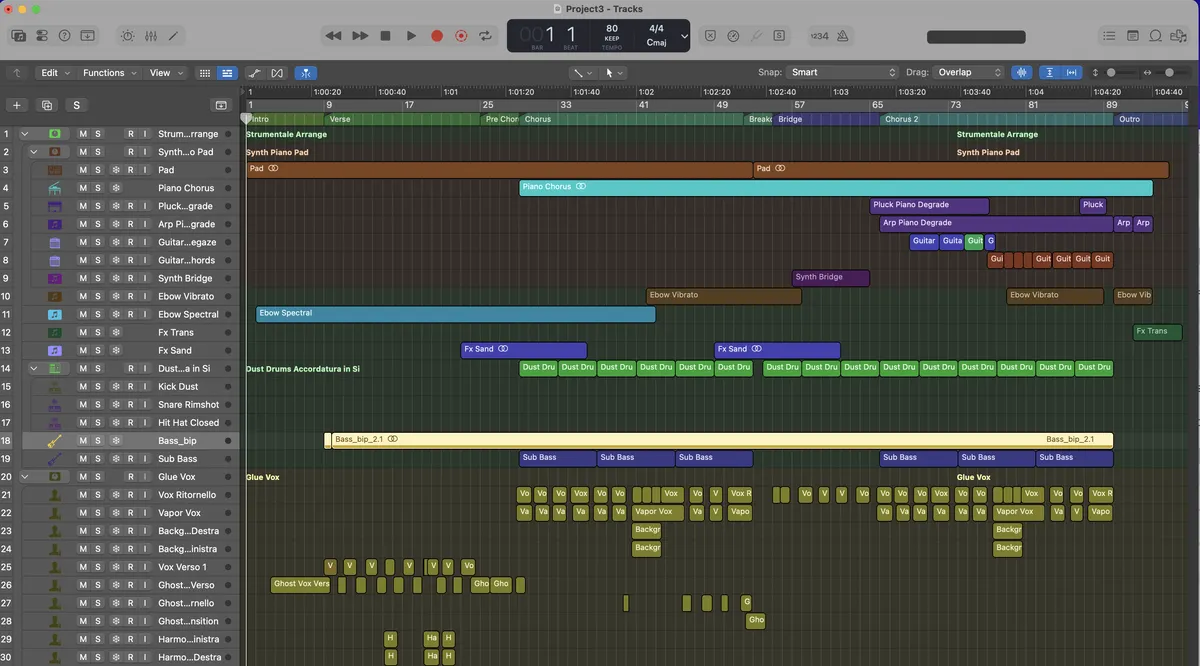Click the add track plus button
Image resolution: width=1200 pixels, height=666 pixels.
coord(16,105)
